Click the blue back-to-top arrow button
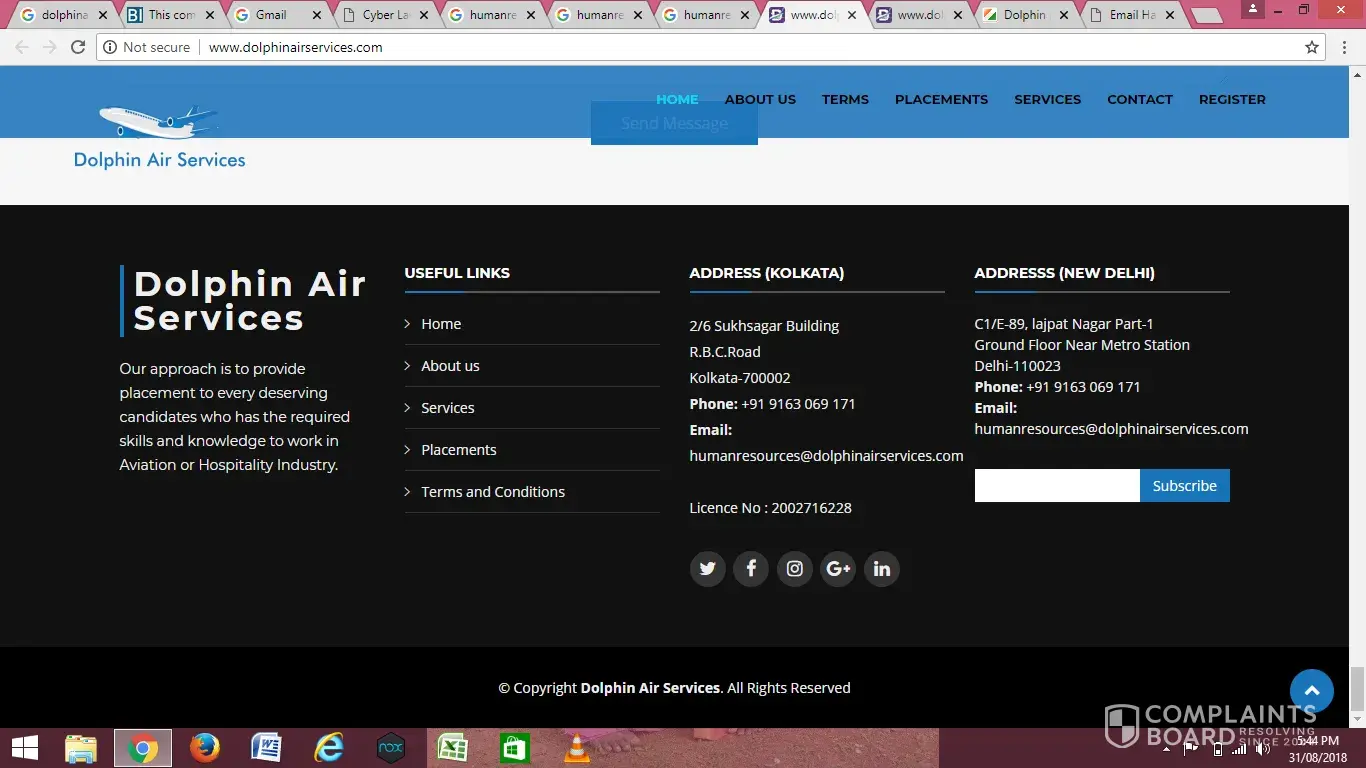The width and height of the screenshot is (1366, 768). point(1312,691)
